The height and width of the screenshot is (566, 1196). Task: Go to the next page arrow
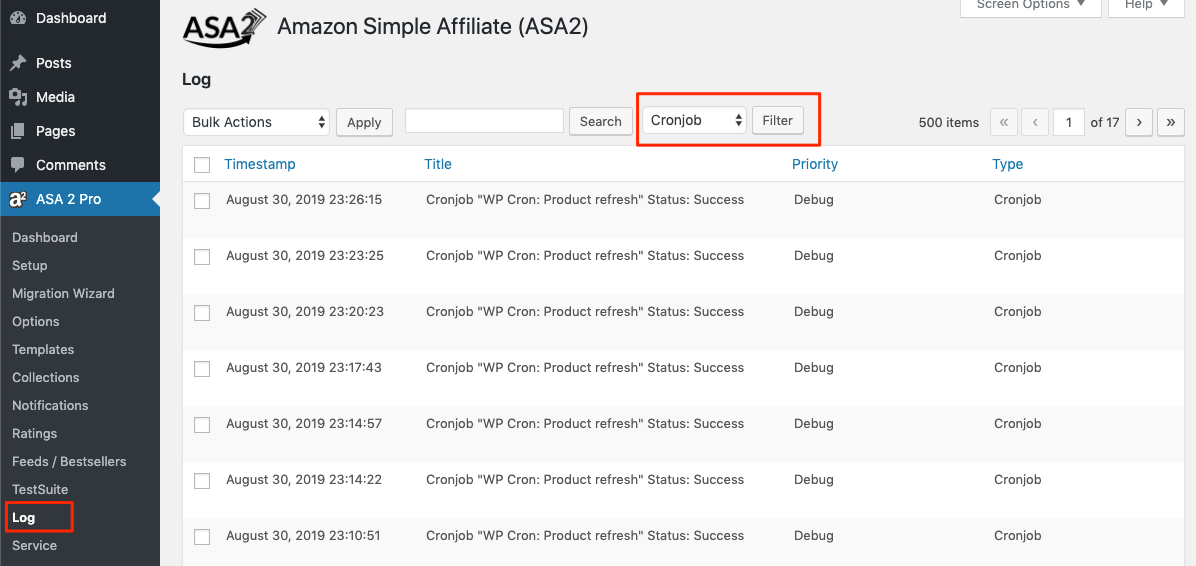1139,122
